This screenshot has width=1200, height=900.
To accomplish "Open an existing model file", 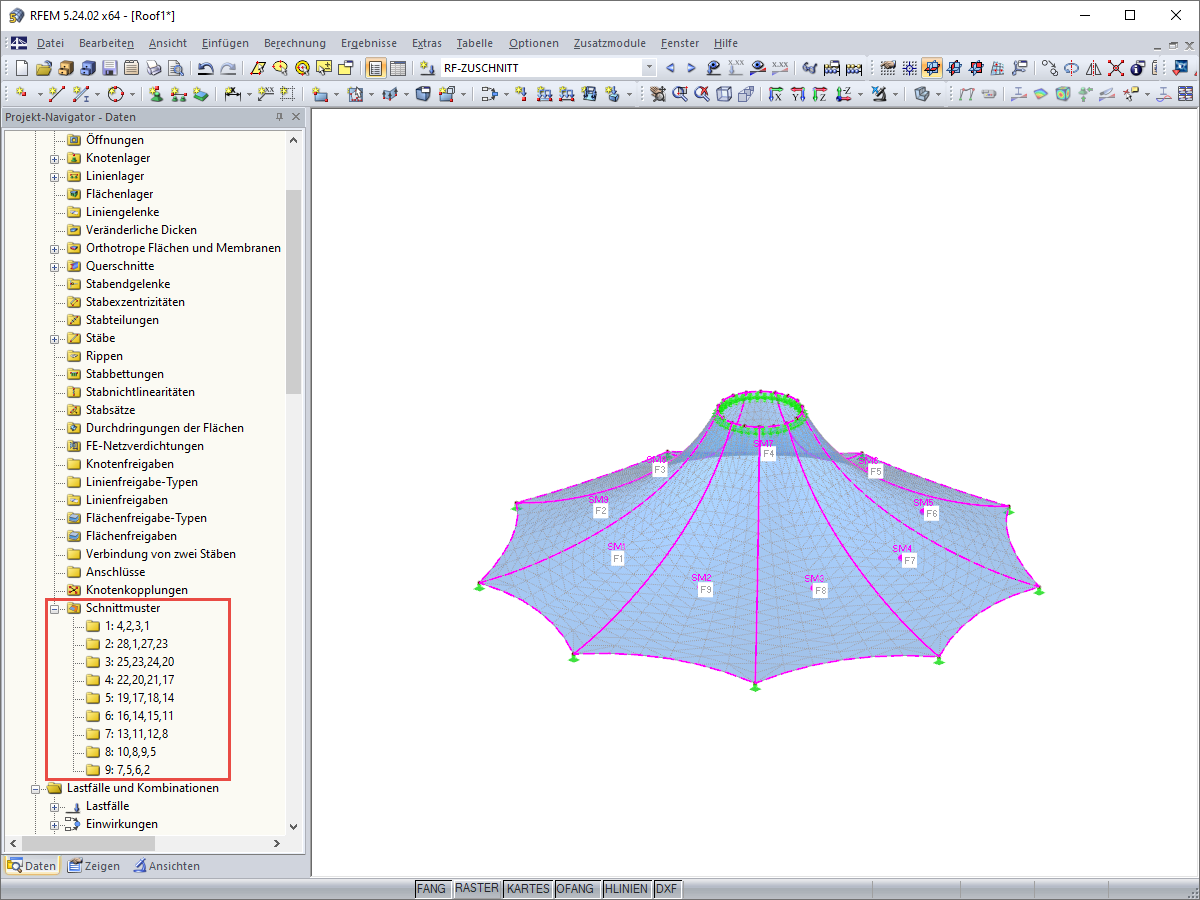I will coord(43,68).
